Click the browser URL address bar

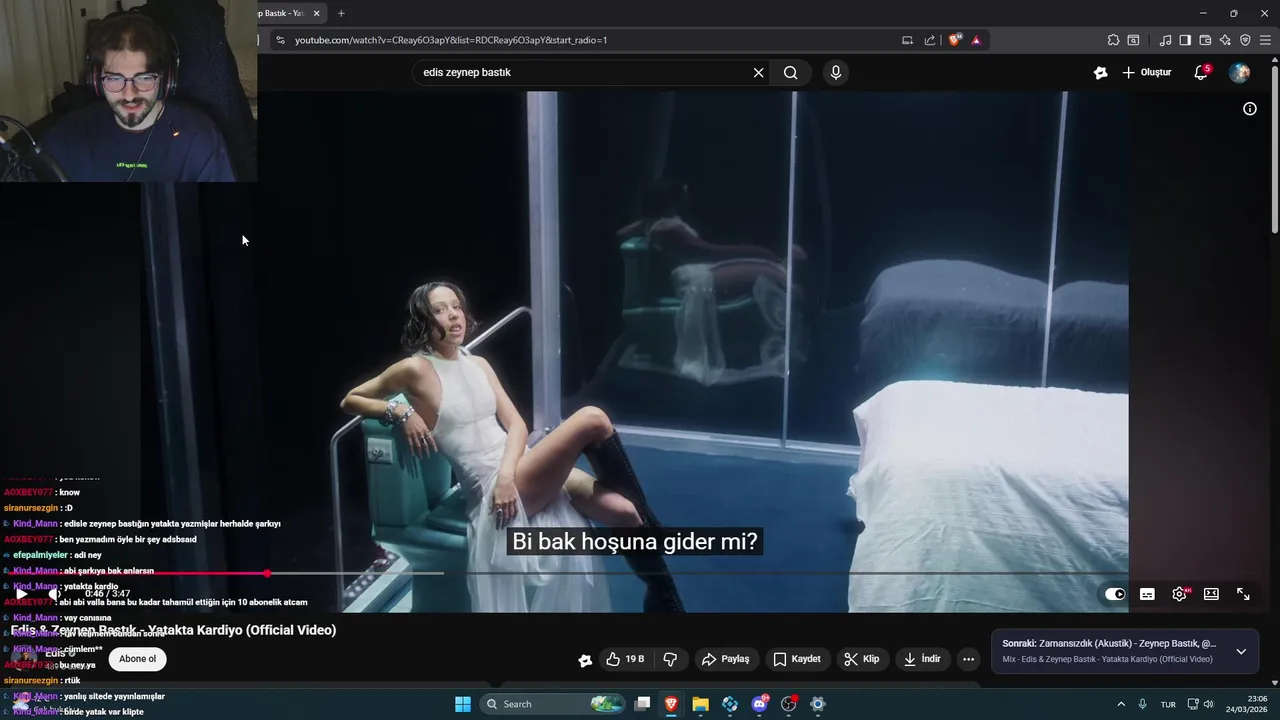590,40
